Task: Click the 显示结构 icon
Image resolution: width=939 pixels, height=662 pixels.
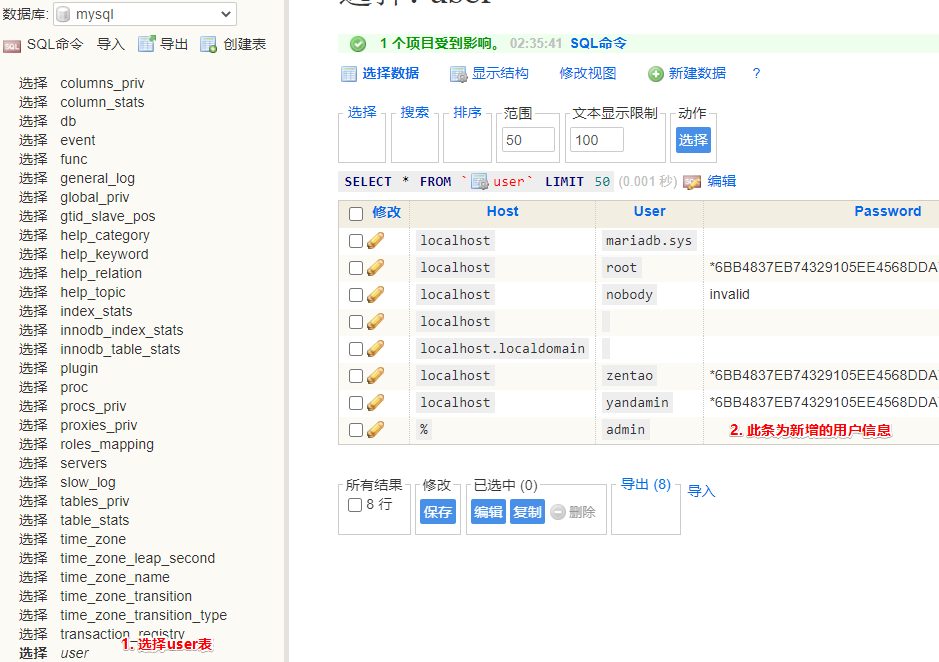Action: pos(458,74)
